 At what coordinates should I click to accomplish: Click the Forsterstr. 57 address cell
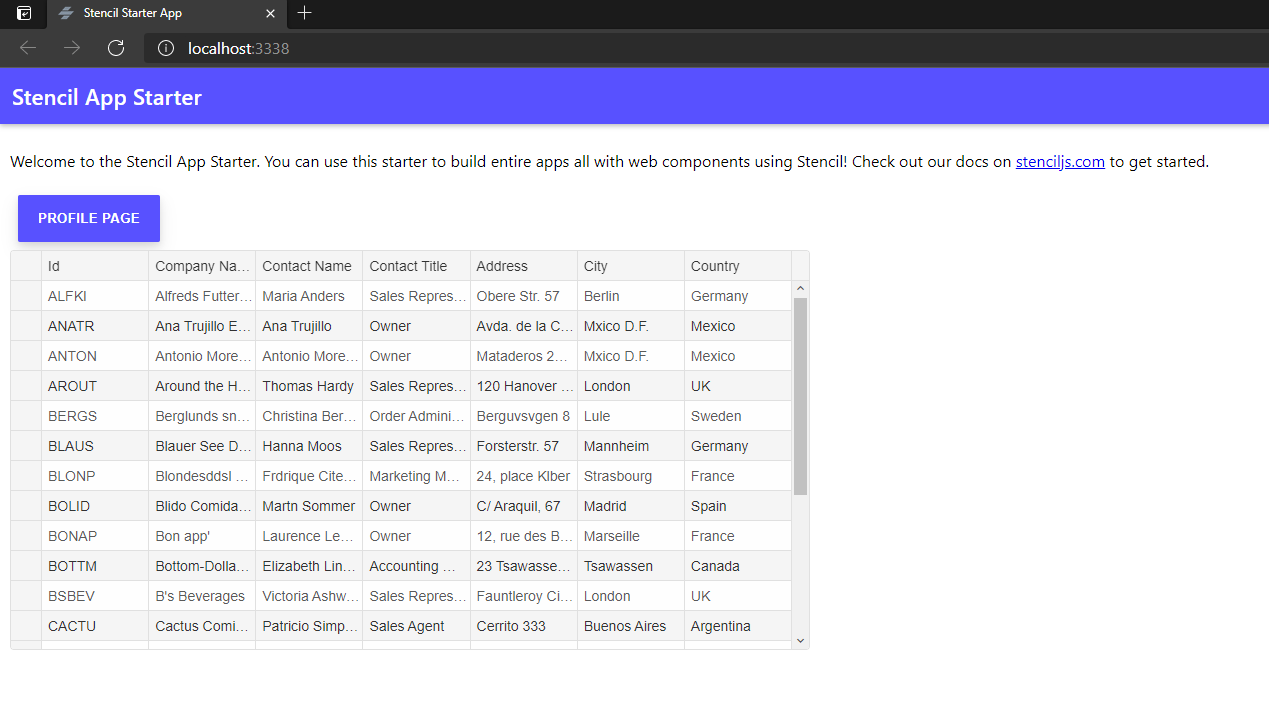click(524, 446)
